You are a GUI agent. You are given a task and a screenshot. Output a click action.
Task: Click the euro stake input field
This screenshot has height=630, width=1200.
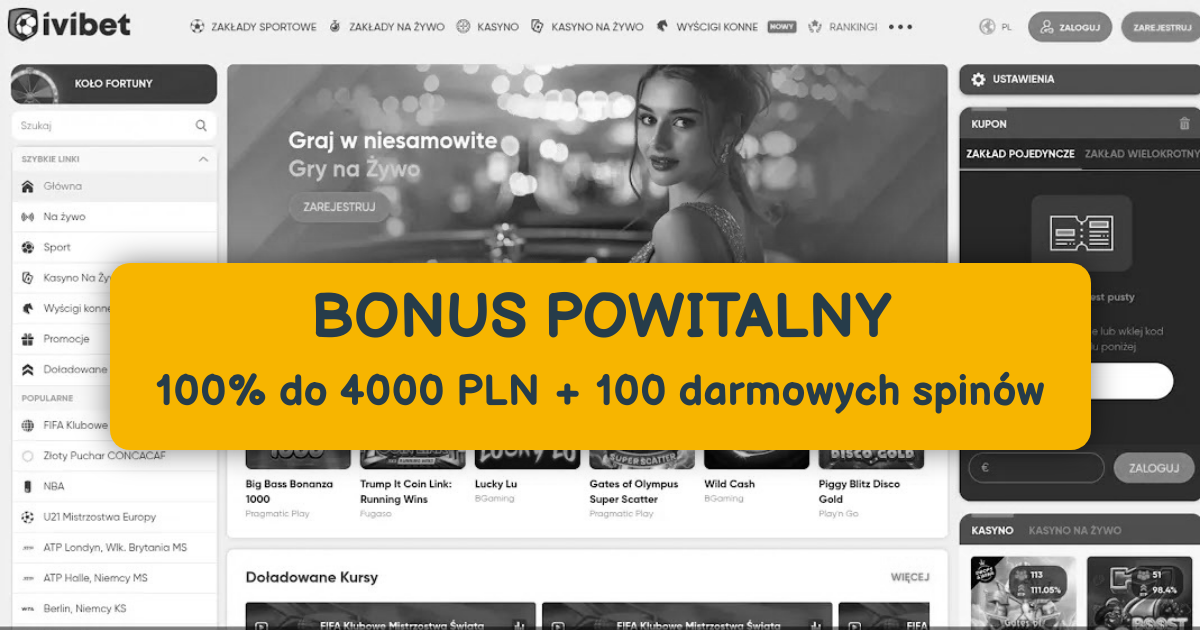[1036, 468]
